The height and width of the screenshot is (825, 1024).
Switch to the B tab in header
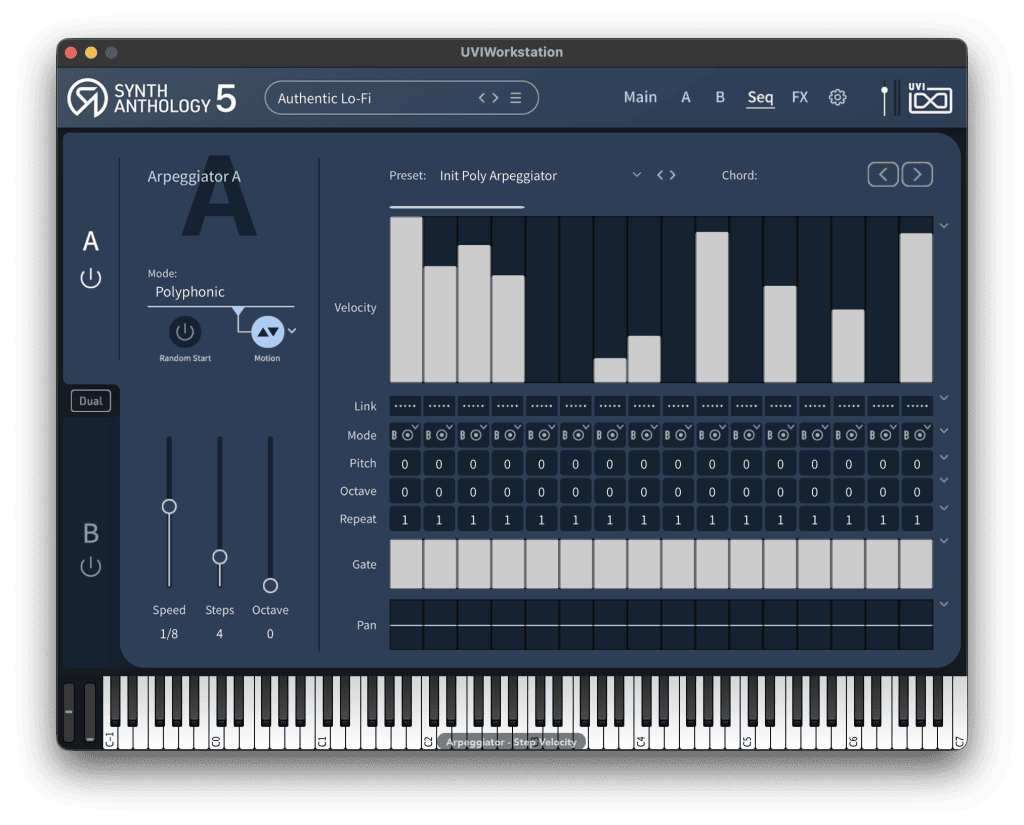point(720,97)
